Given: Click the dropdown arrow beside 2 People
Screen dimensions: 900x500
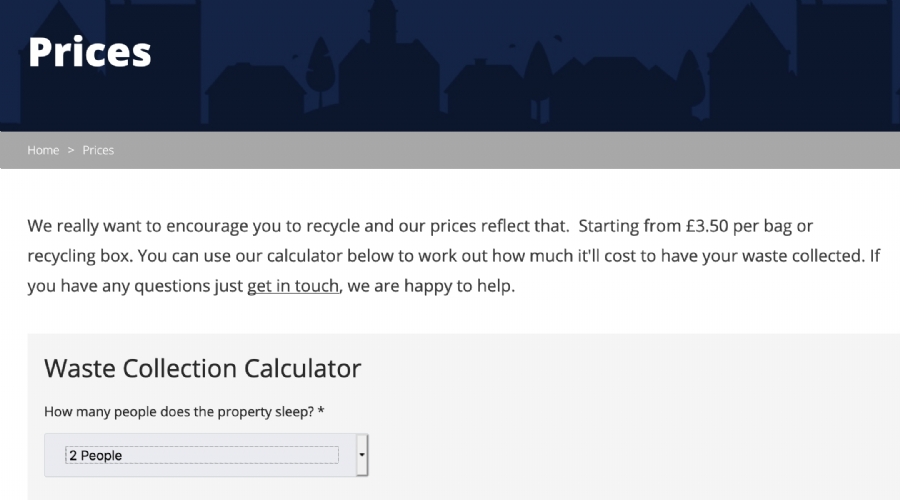Looking at the screenshot, I should 362,455.
